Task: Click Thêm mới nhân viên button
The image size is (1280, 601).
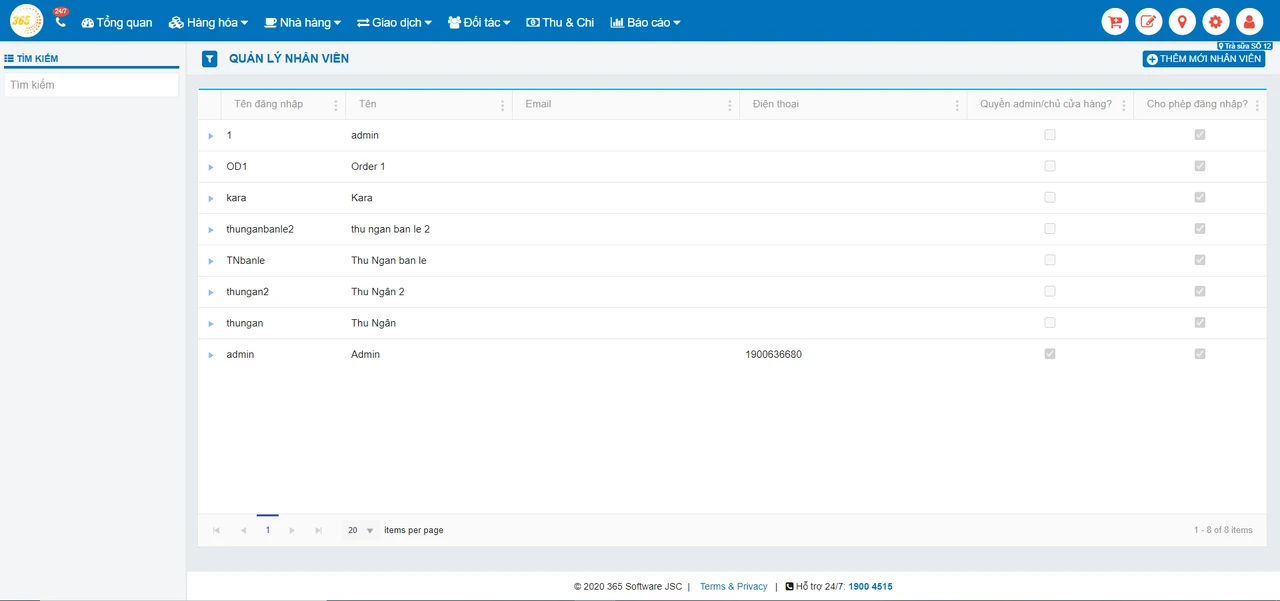Action: [1204, 59]
